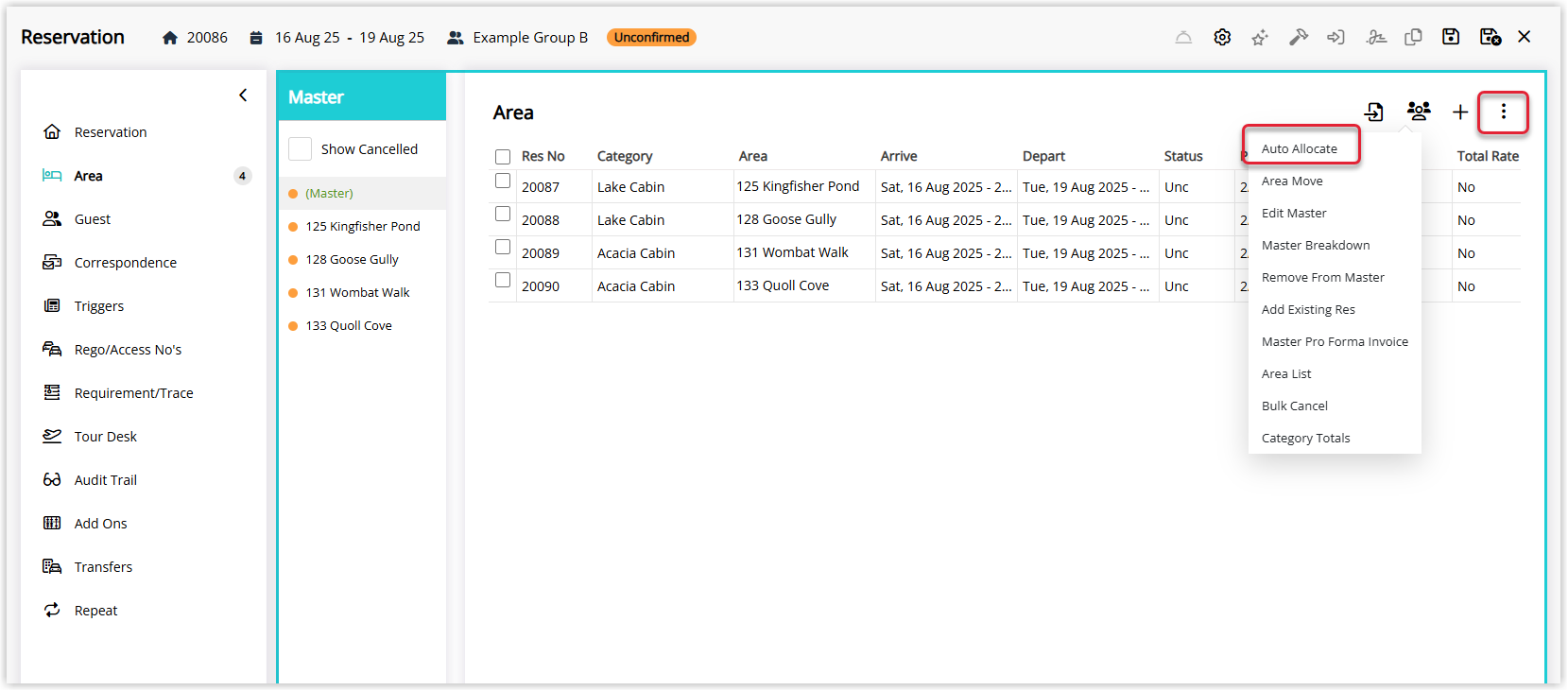Image resolution: width=1568 pixels, height=691 pixels.
Task: Click the guests icon beside Example Group B
Action: click(x=456, y=38)
